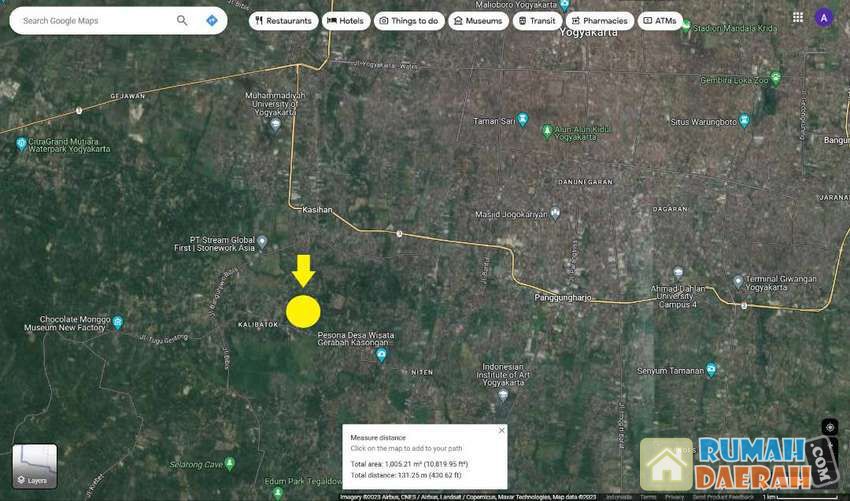Select the Museums category chip
The height and width of the screenshot is (501, 850).
(x=478, y=20)
